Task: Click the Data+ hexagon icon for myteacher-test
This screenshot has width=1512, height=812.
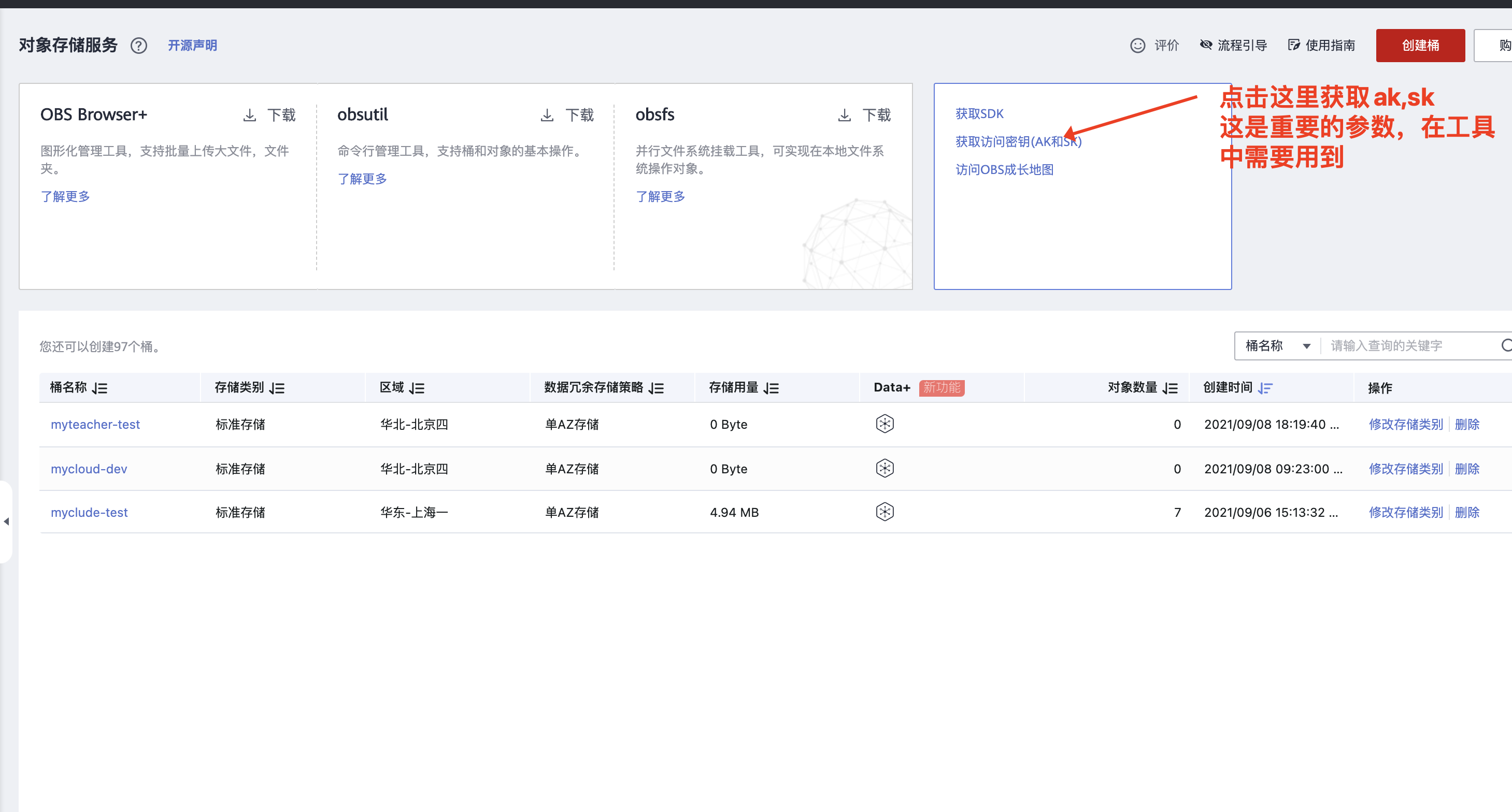Action: tap(885, 424)
